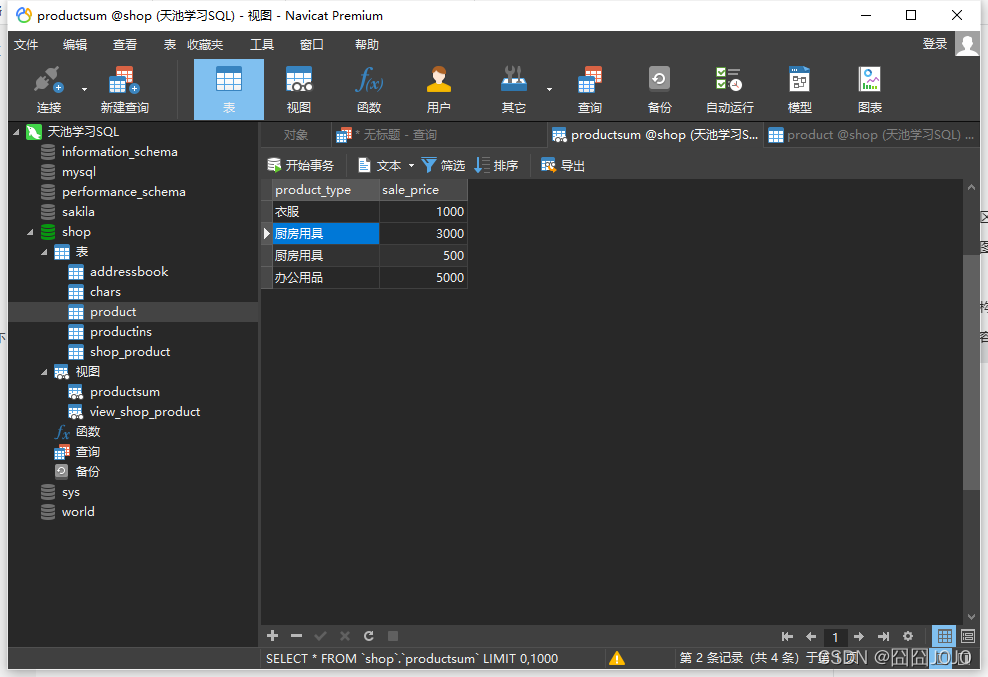Viewport: 988px width, 677px height.
Task: Collapse the shop database node
Action: point(30,232)
